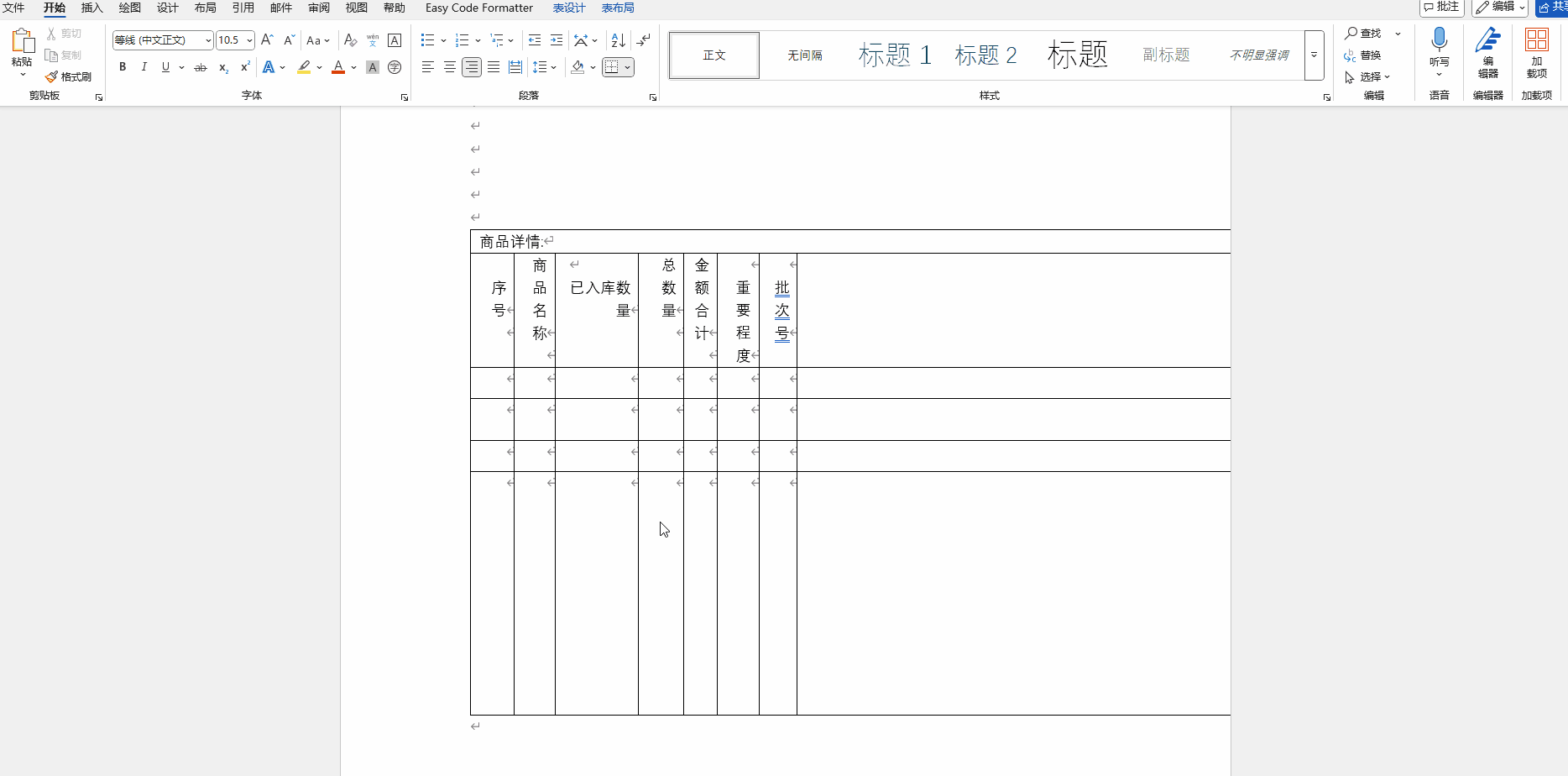Click the Dictate (听写) microphone icon
This screenshot has width=1568, height=776.
point(1439,40)
